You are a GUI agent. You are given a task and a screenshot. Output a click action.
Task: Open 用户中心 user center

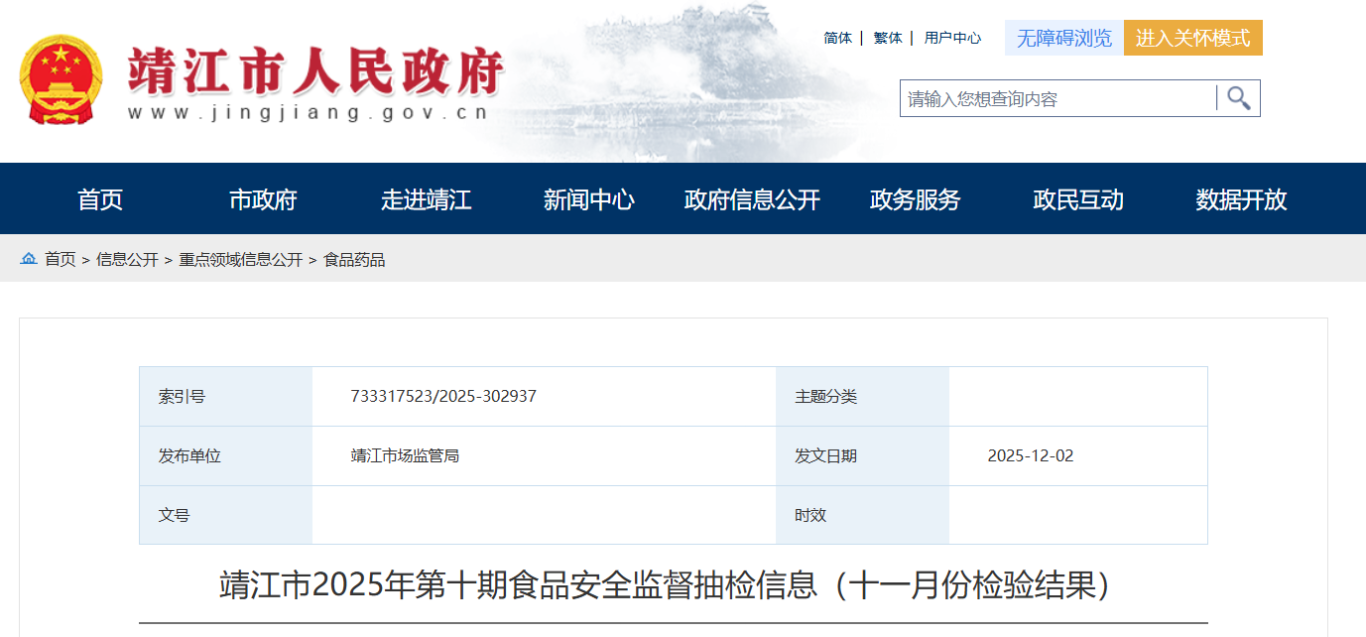coord(952,38)
